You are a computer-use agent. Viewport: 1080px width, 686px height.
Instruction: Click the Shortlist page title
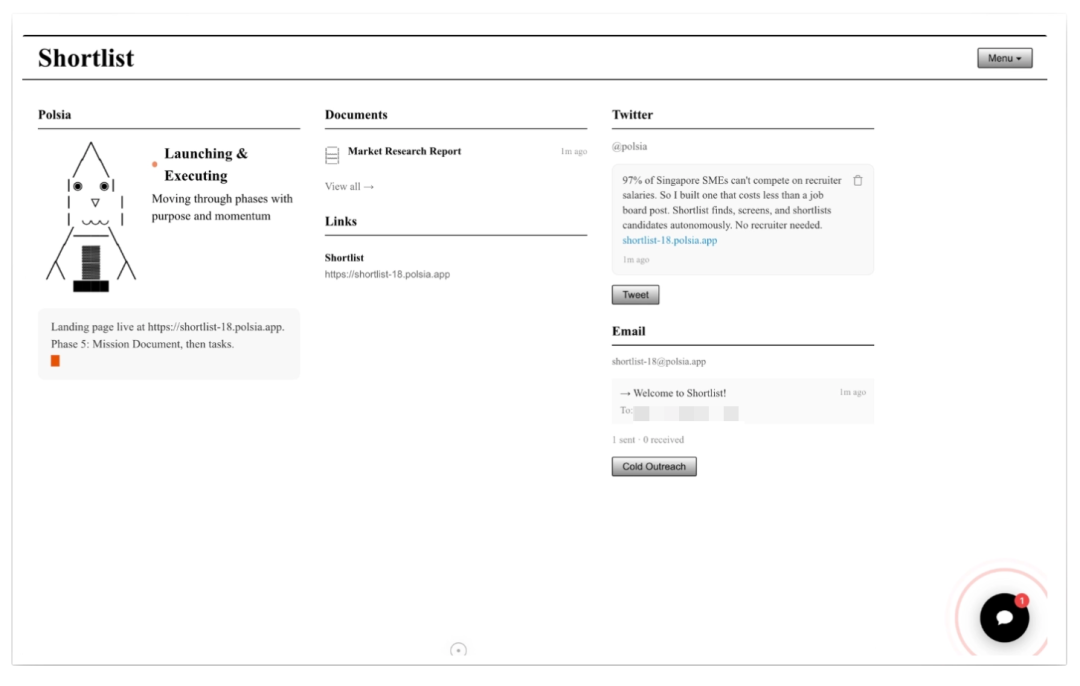[86, 58]
